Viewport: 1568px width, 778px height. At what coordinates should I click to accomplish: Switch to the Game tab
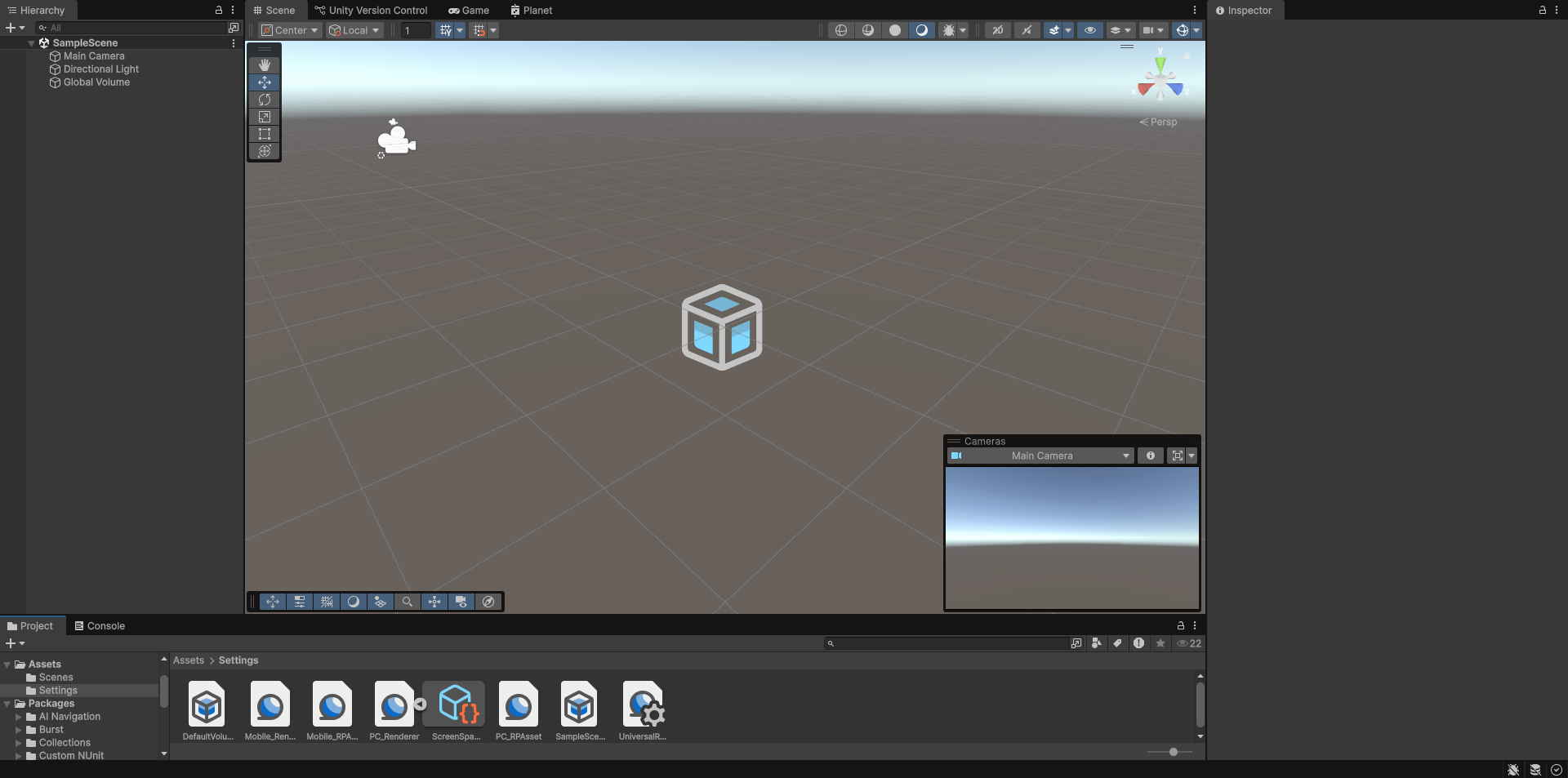pos(469,11)
